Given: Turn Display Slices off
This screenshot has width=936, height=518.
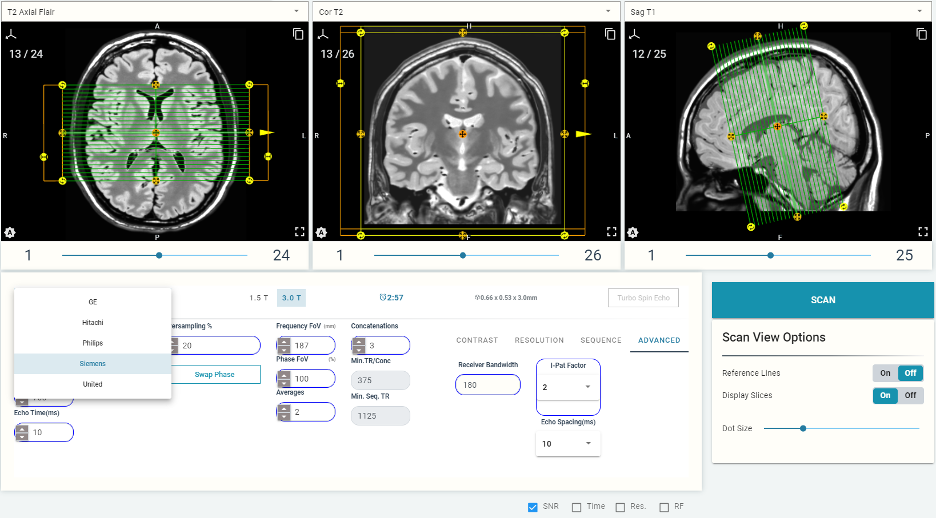Looking at the screenshot, I should coord(910,395).
